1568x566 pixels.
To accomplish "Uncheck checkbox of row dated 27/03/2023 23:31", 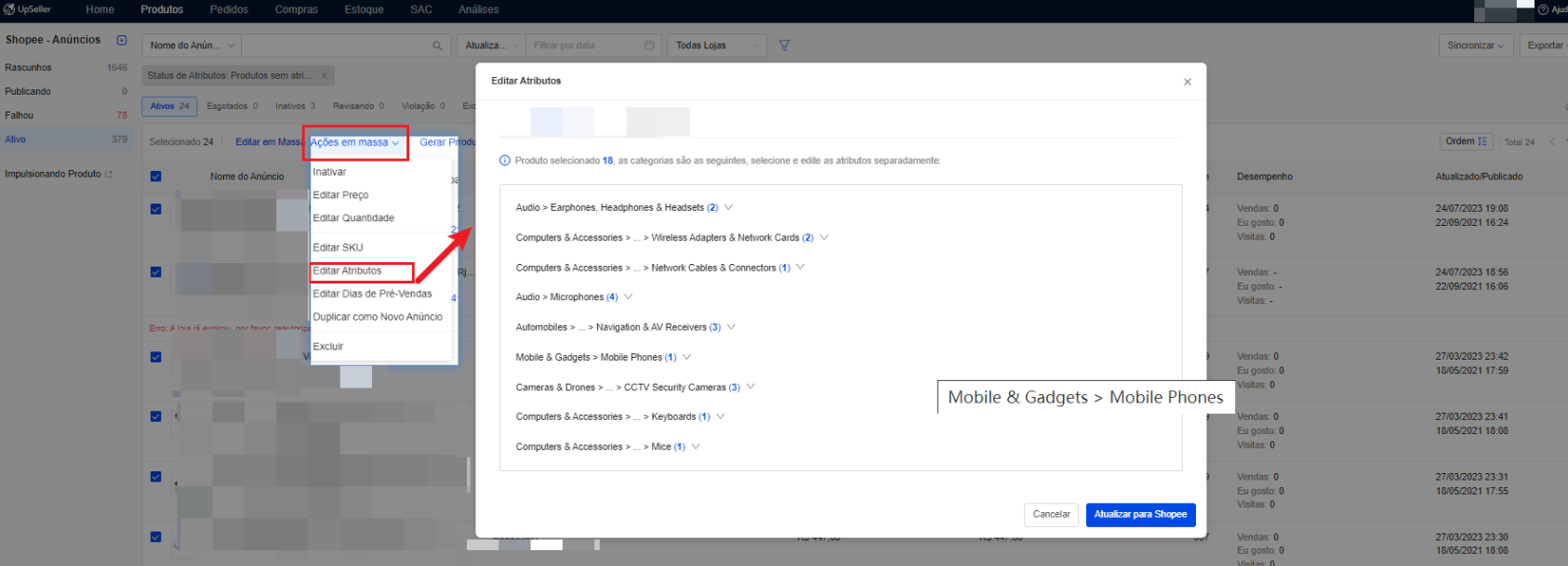I will pos(156,477).
